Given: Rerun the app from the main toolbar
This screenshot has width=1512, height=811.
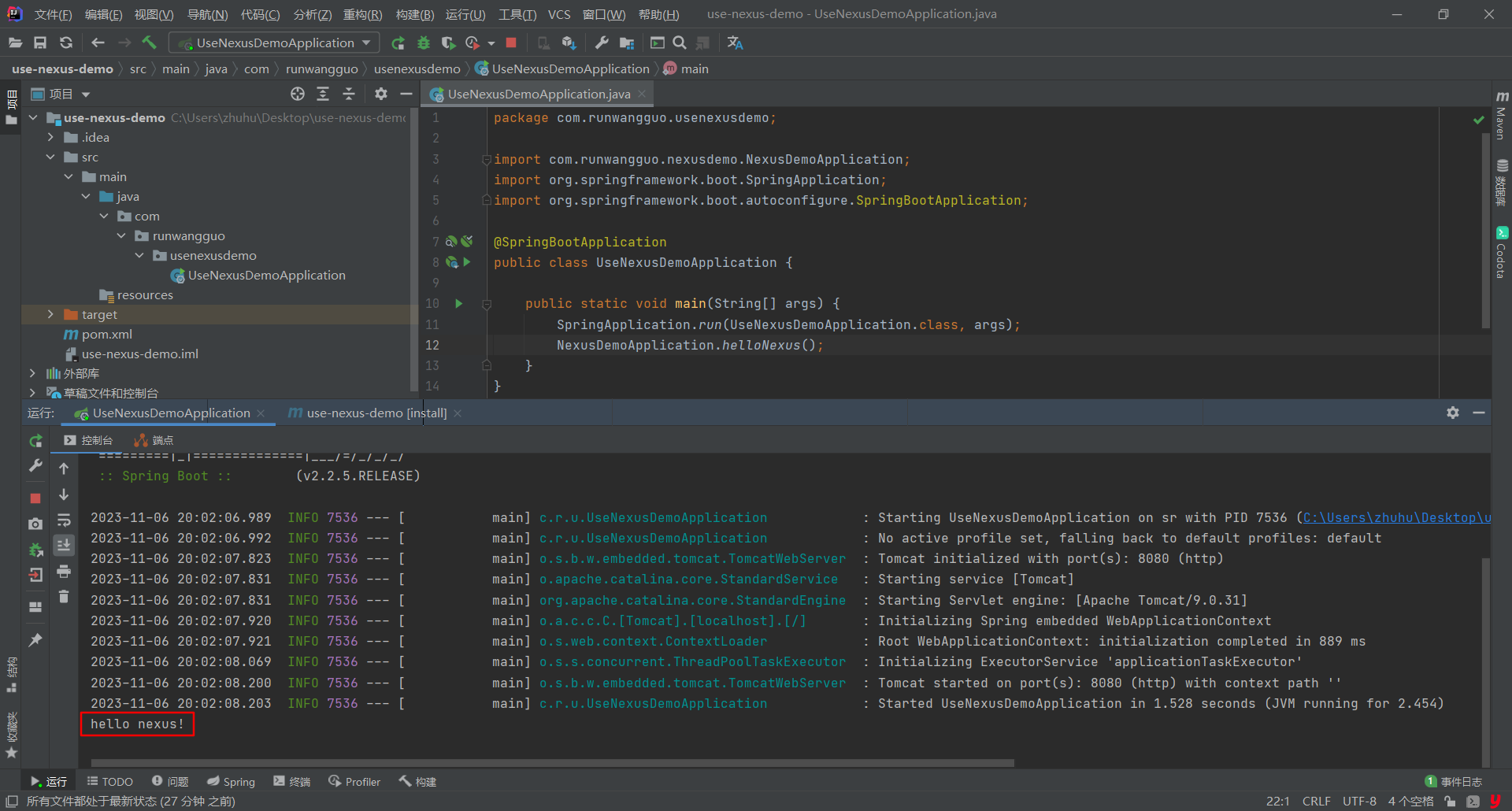Looking at the screenshot, I should coord(398,43).
